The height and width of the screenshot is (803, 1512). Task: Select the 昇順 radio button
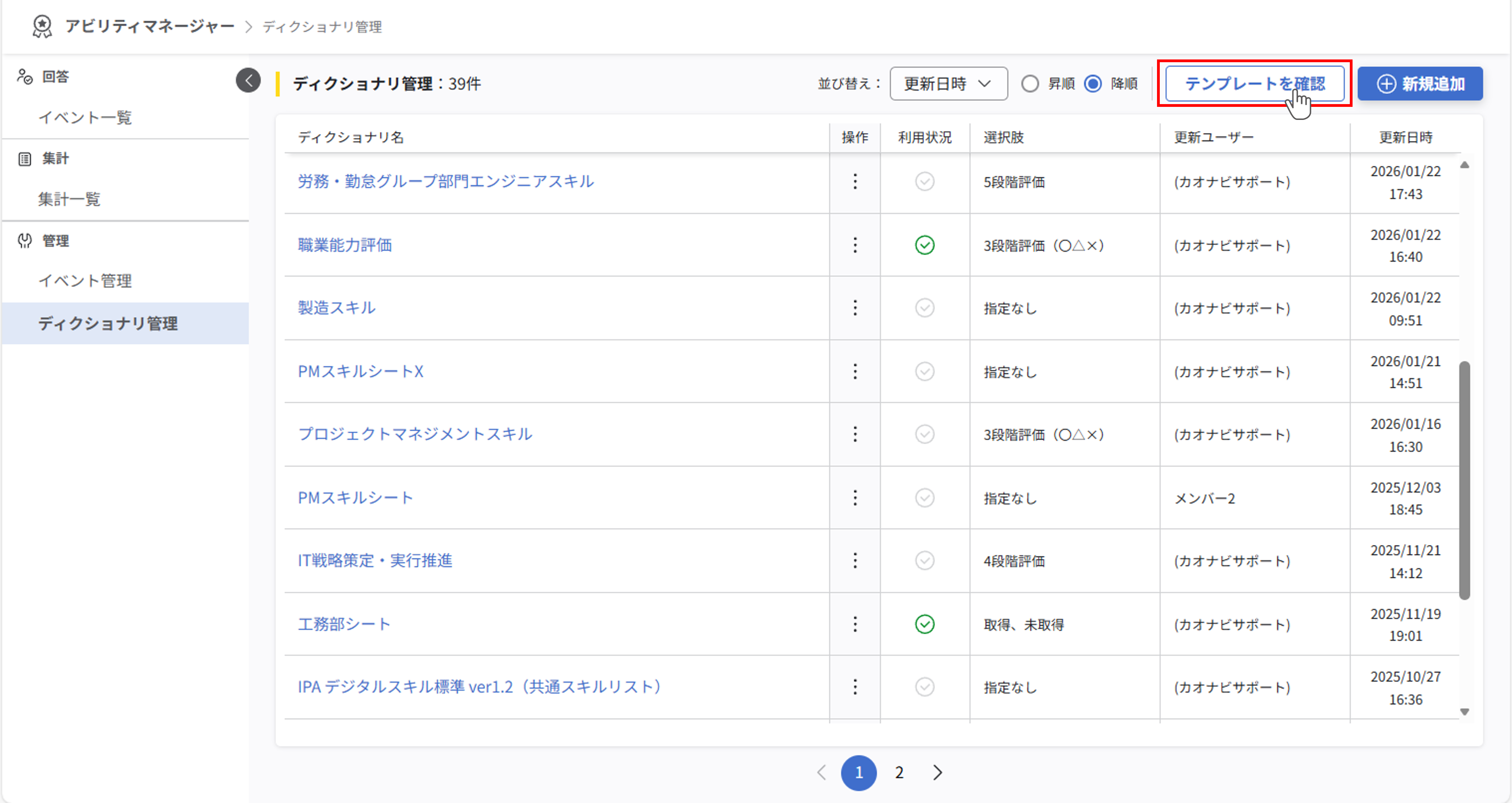(1030, 83)
